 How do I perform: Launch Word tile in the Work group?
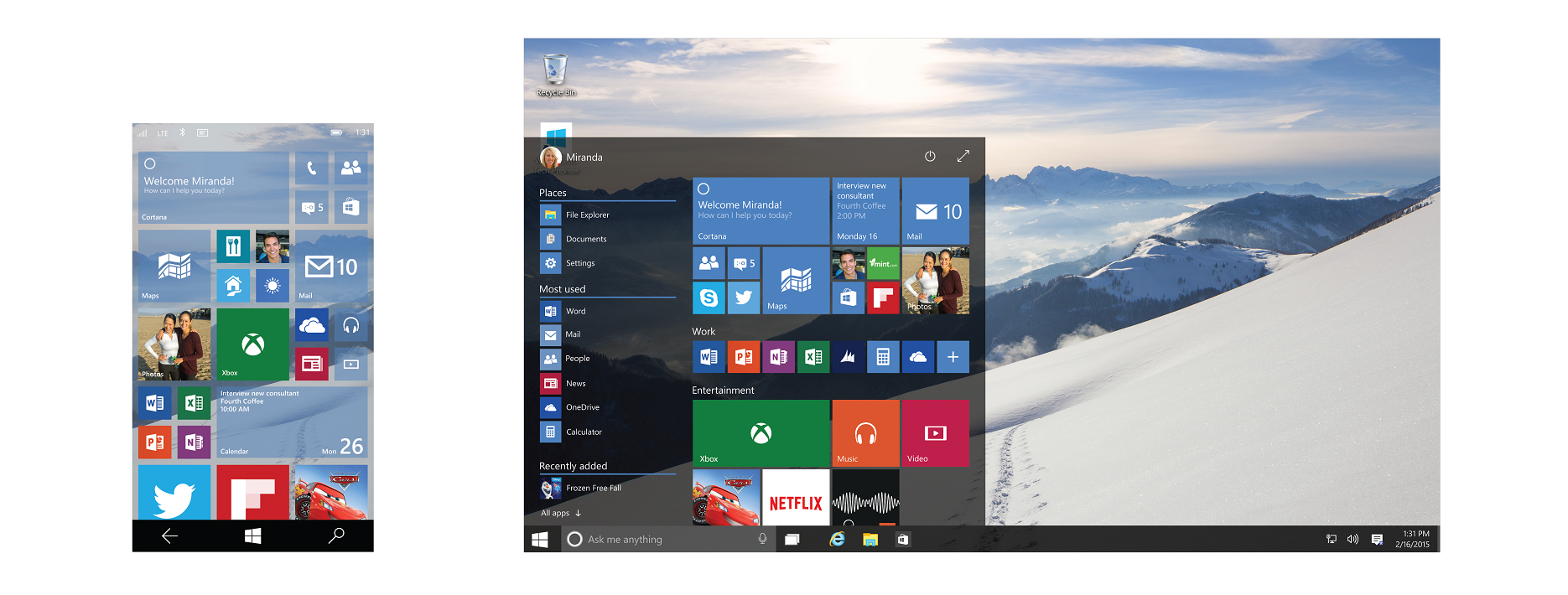709,357
